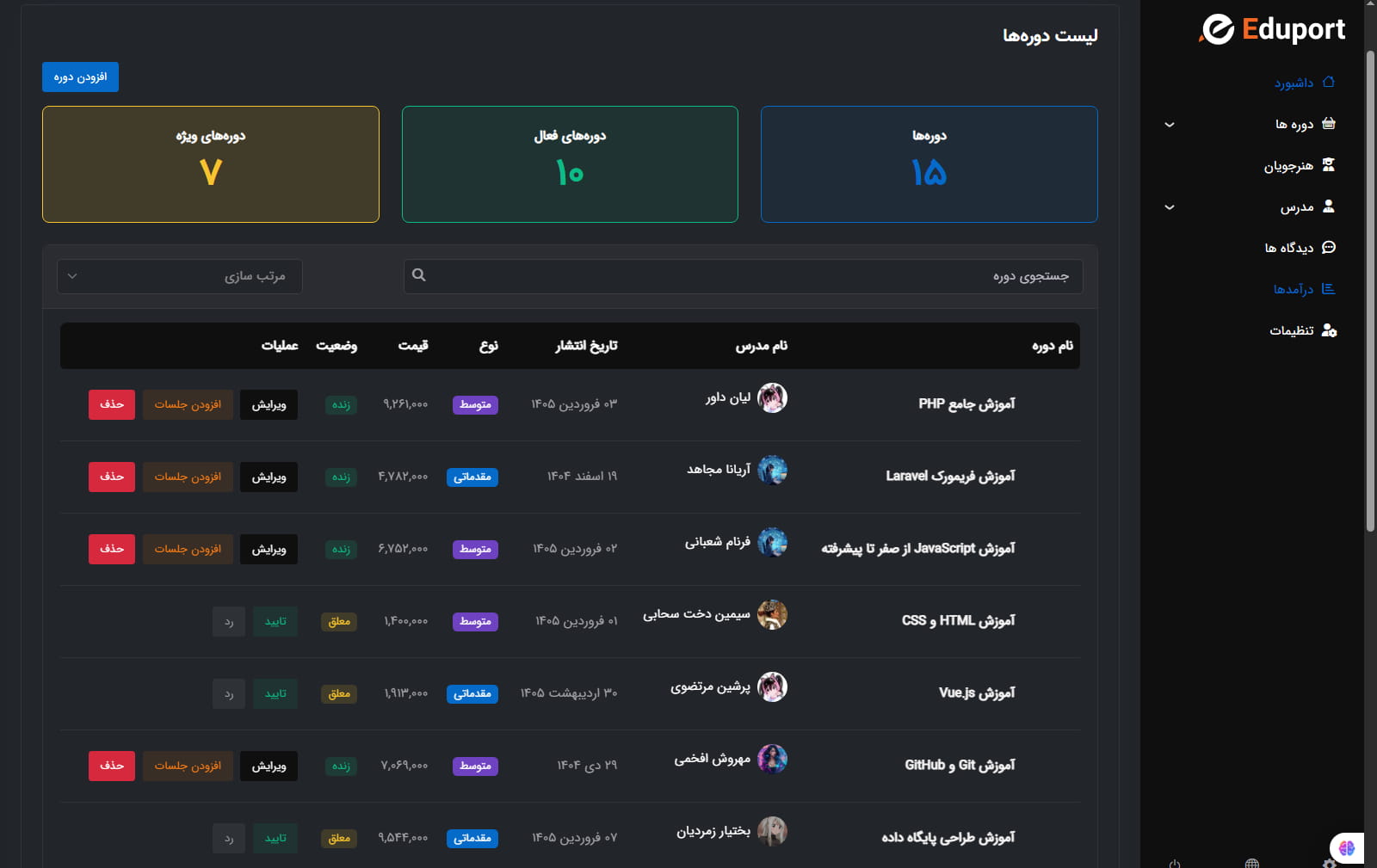Click the add course (افزودن دوره) button
Screen dimensions: 1377x868
[80, 77]
